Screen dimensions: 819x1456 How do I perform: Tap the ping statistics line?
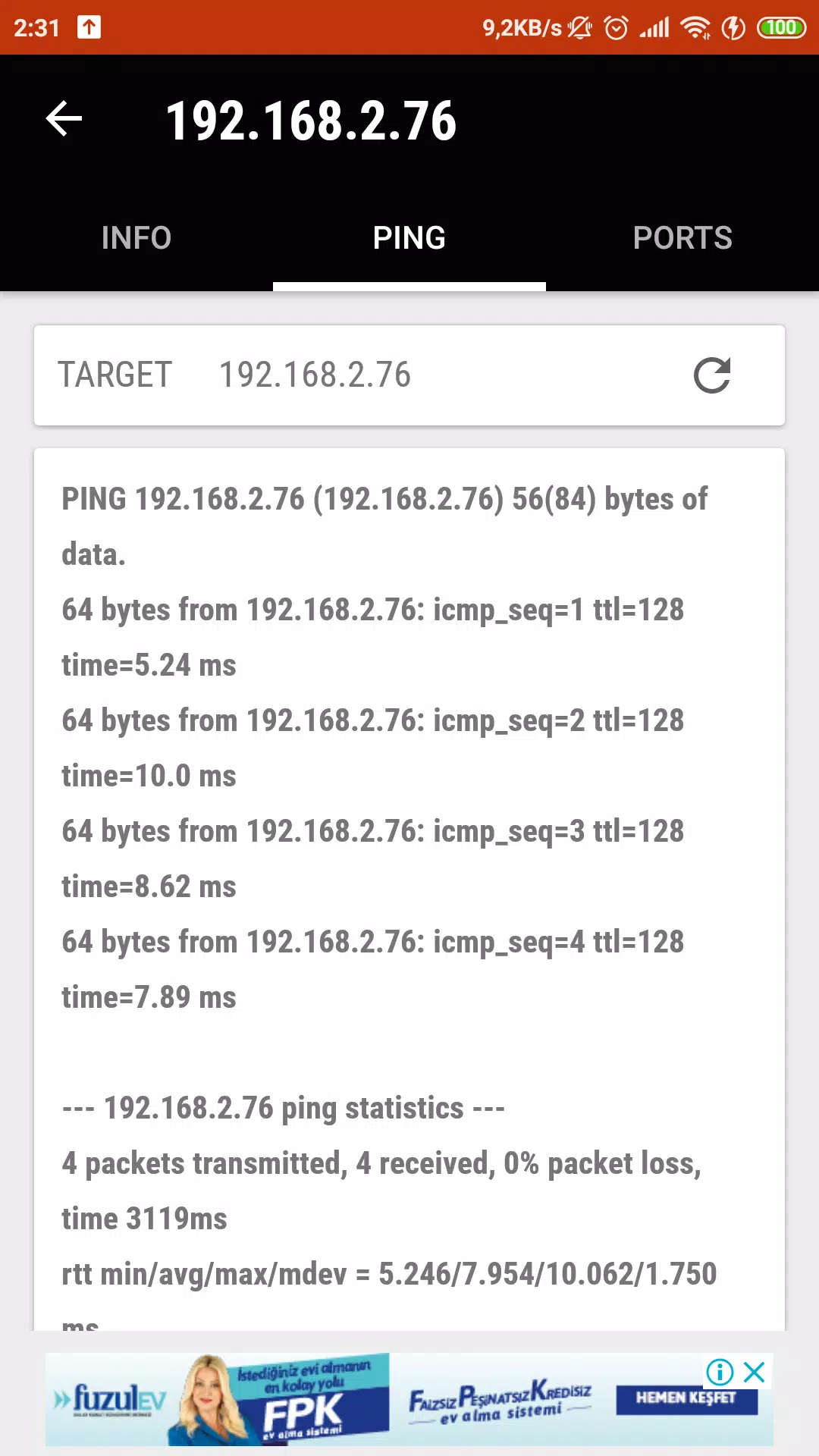click(284, 1108)
